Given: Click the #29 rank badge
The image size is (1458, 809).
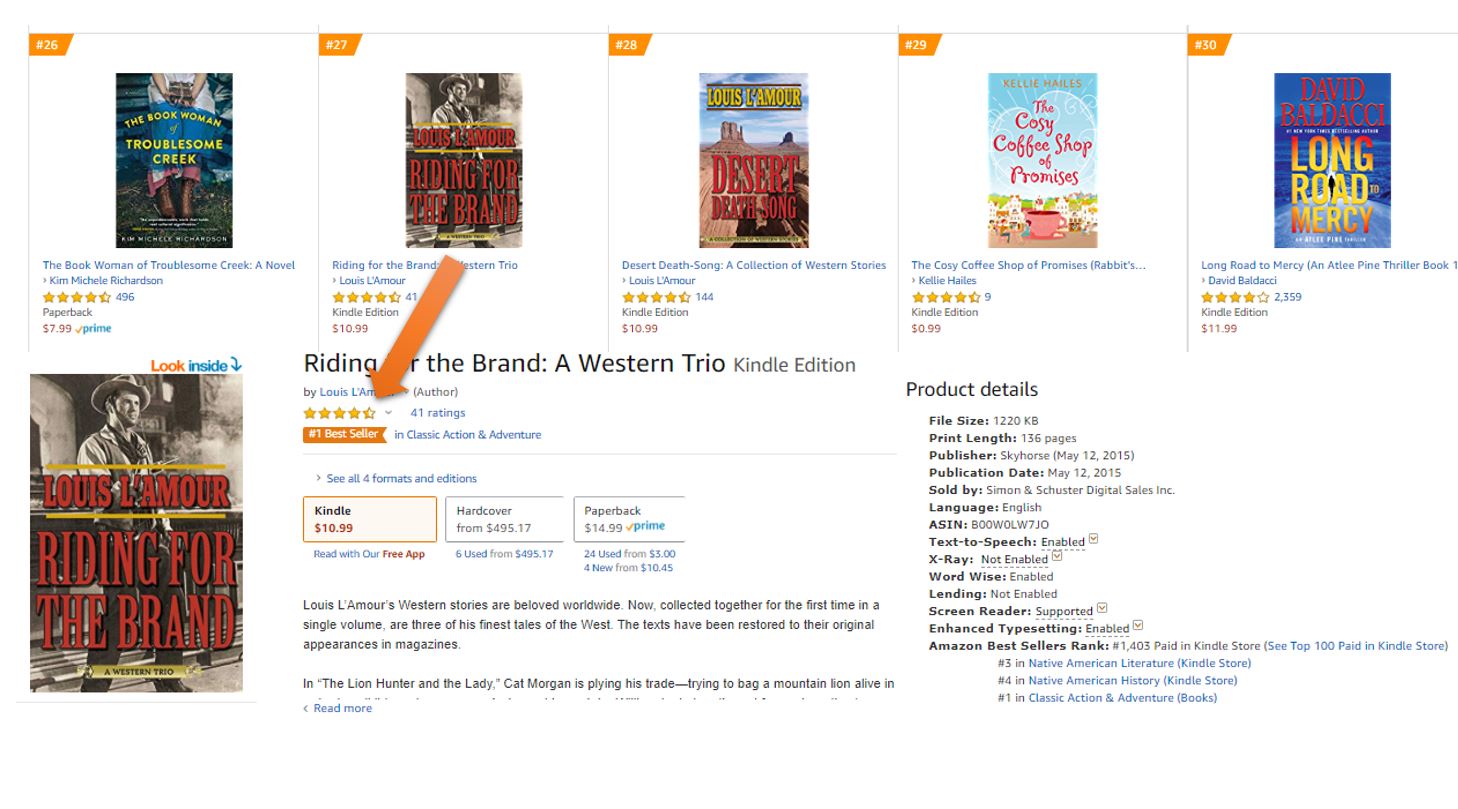Looking at the screenshot, I should [915, 45].
